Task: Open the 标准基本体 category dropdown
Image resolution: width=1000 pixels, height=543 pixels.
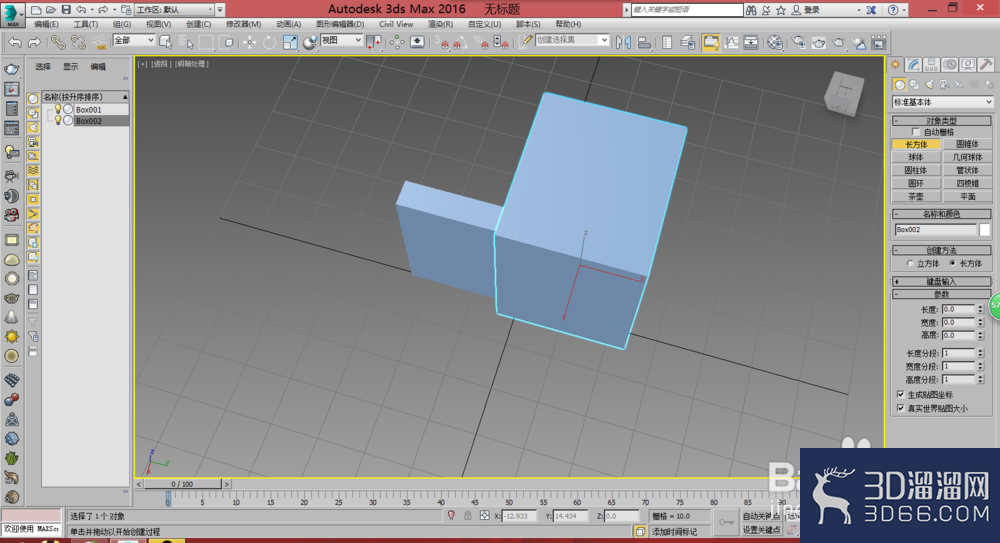Action: [942, 102]
